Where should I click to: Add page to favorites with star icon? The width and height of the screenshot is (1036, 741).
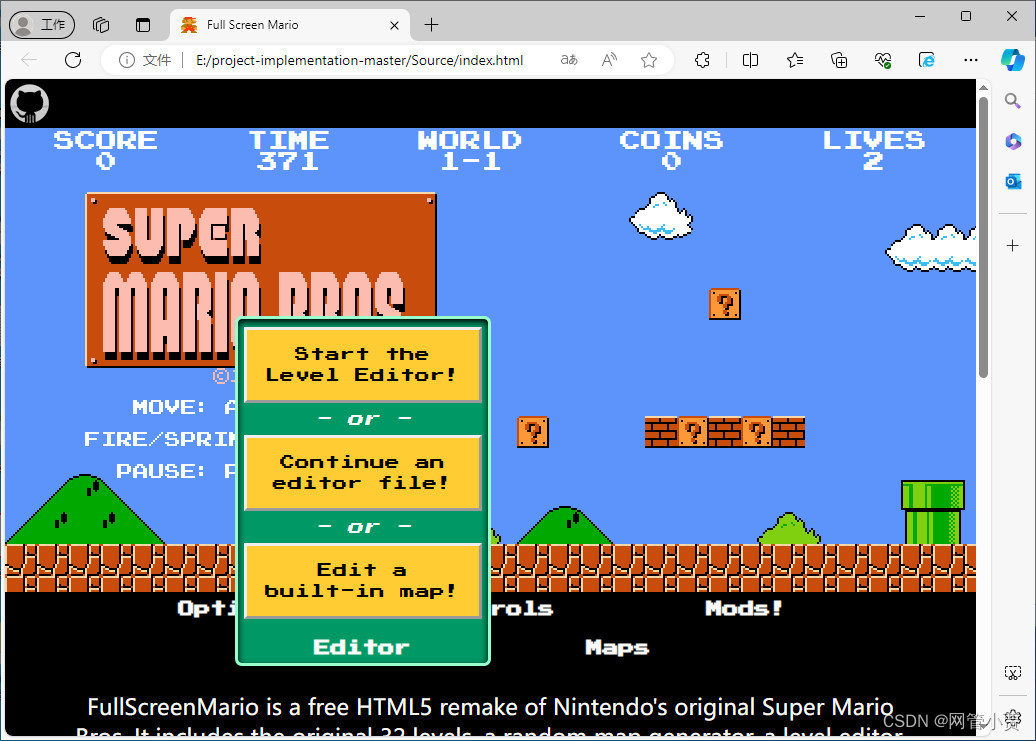649,60
